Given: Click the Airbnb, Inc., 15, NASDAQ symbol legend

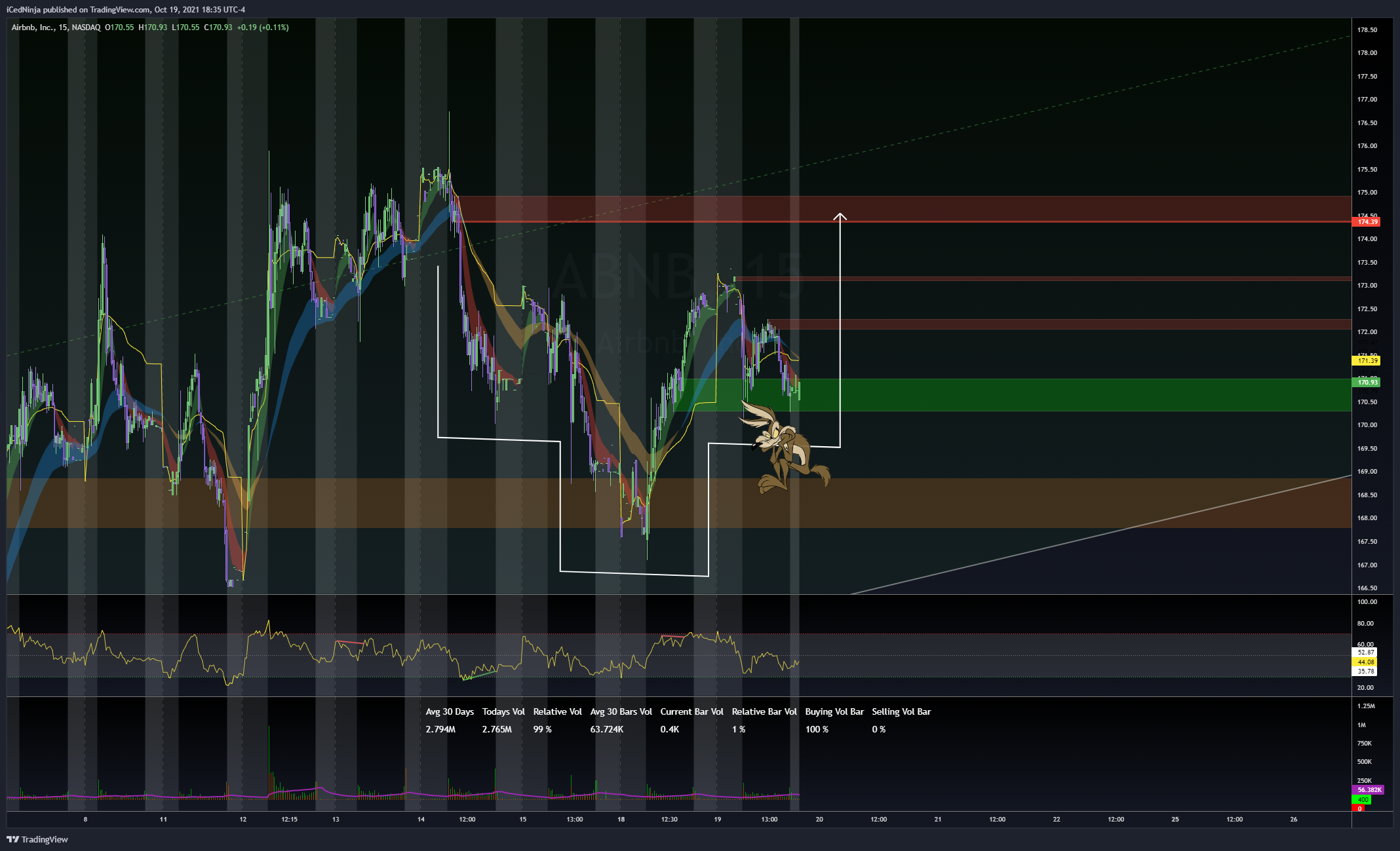Looking at the screenshot, I should tap(56, 28).
